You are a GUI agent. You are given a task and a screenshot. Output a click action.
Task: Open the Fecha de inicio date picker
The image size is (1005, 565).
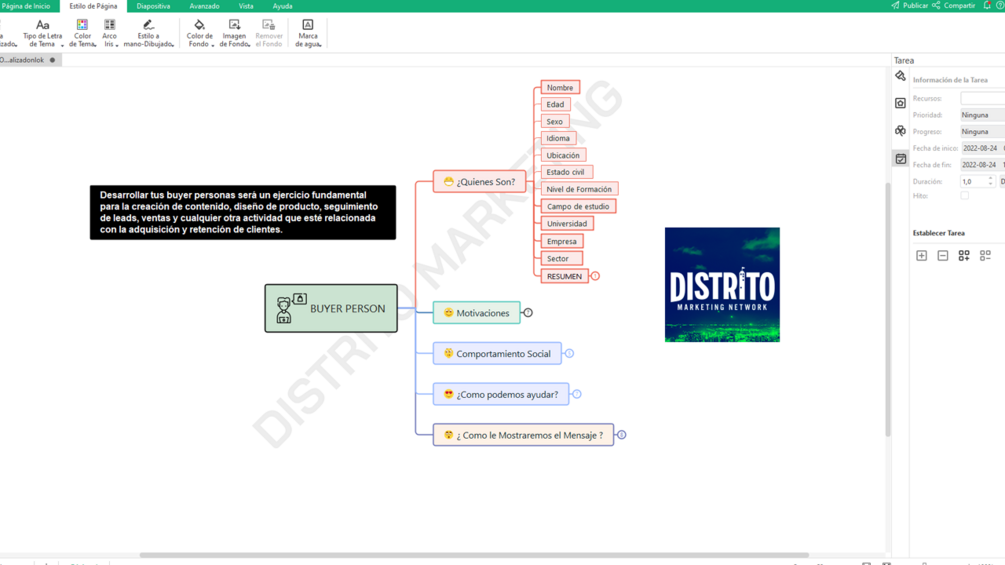[x=981, y=148]
